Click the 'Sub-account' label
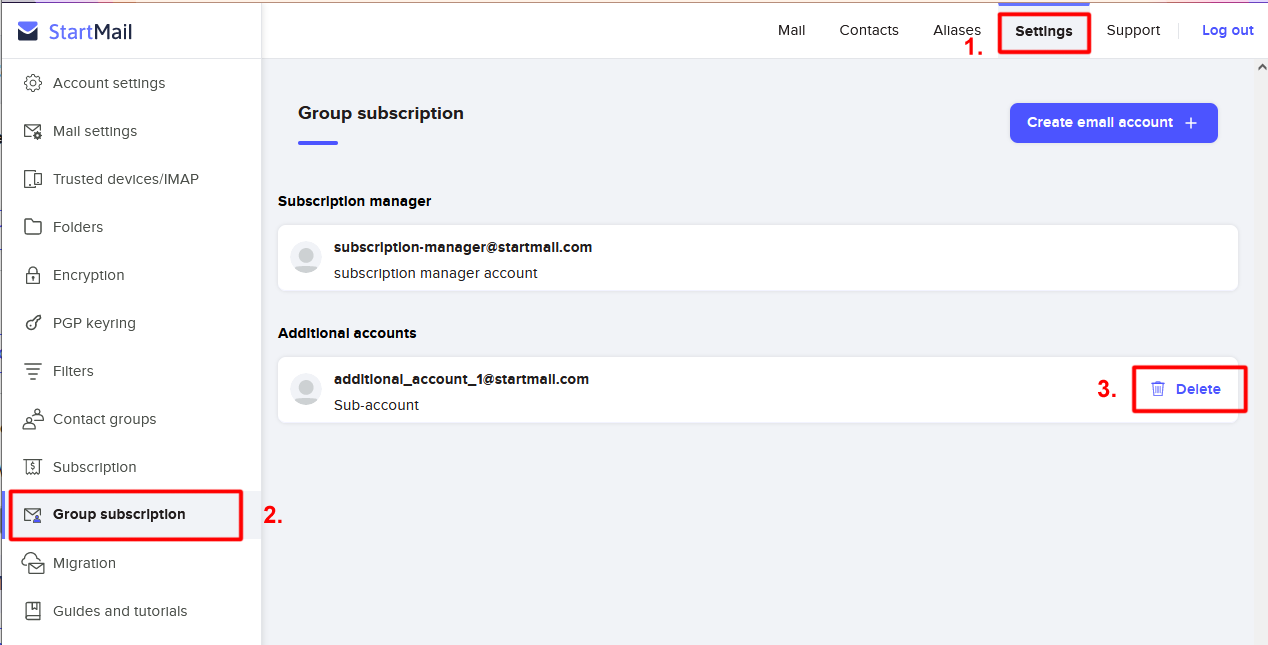 (x=376, y=405)
